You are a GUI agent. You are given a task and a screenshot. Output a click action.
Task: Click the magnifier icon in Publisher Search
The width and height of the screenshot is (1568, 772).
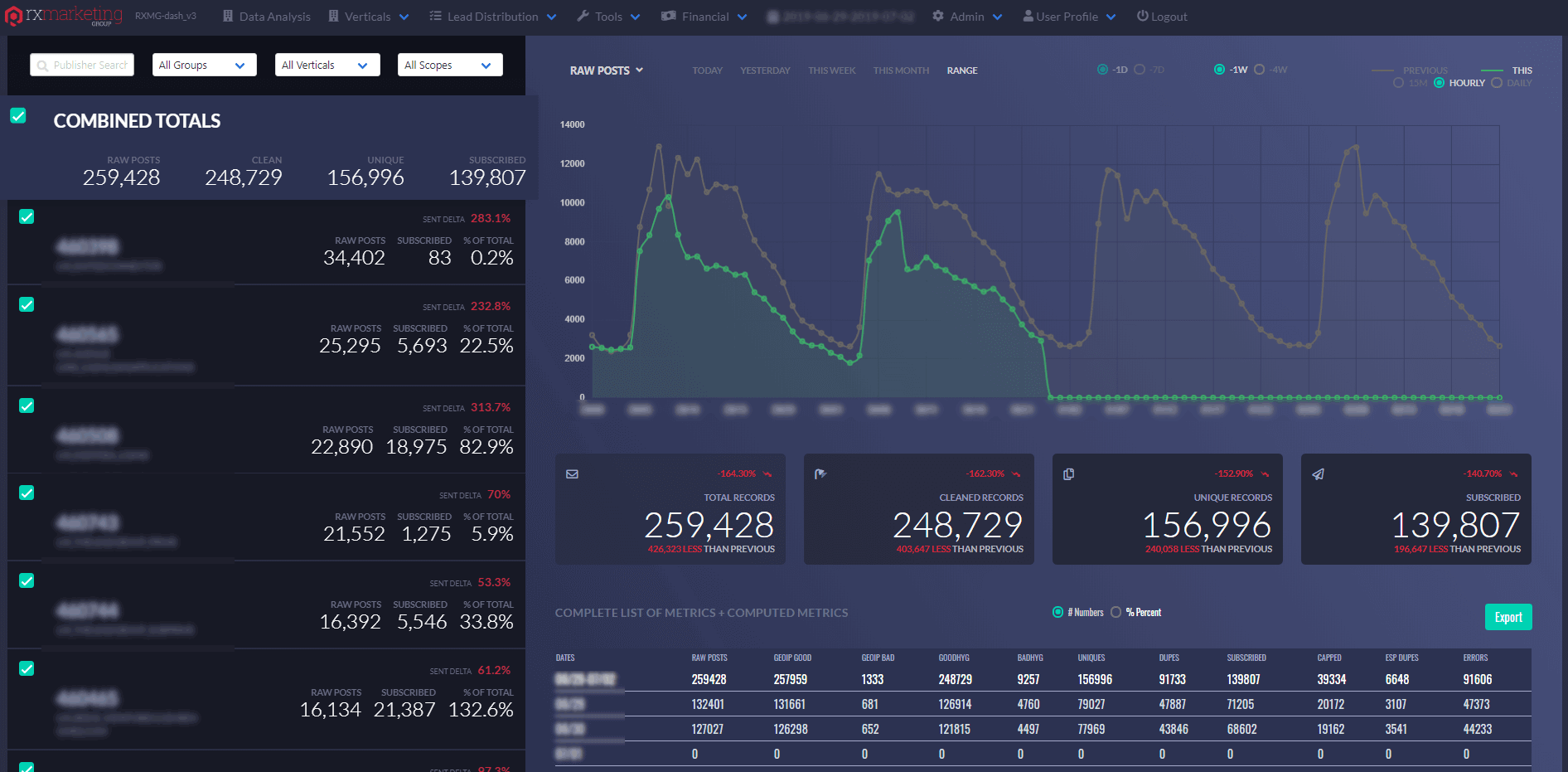(x=42, y=66)
